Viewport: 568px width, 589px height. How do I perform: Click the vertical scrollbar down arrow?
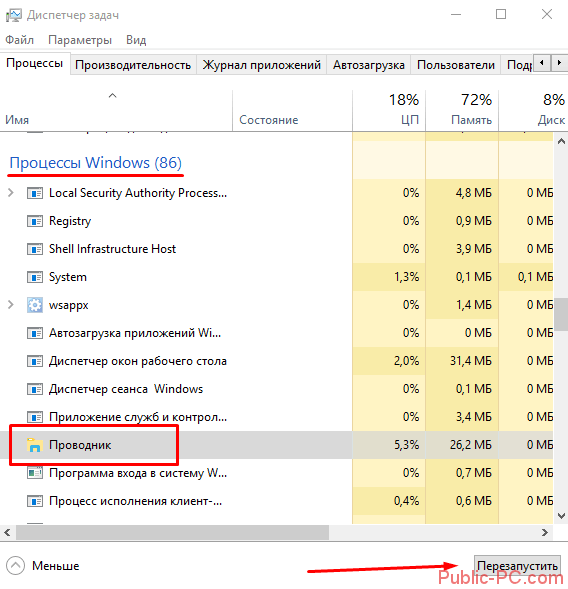(x=561, y=516)
